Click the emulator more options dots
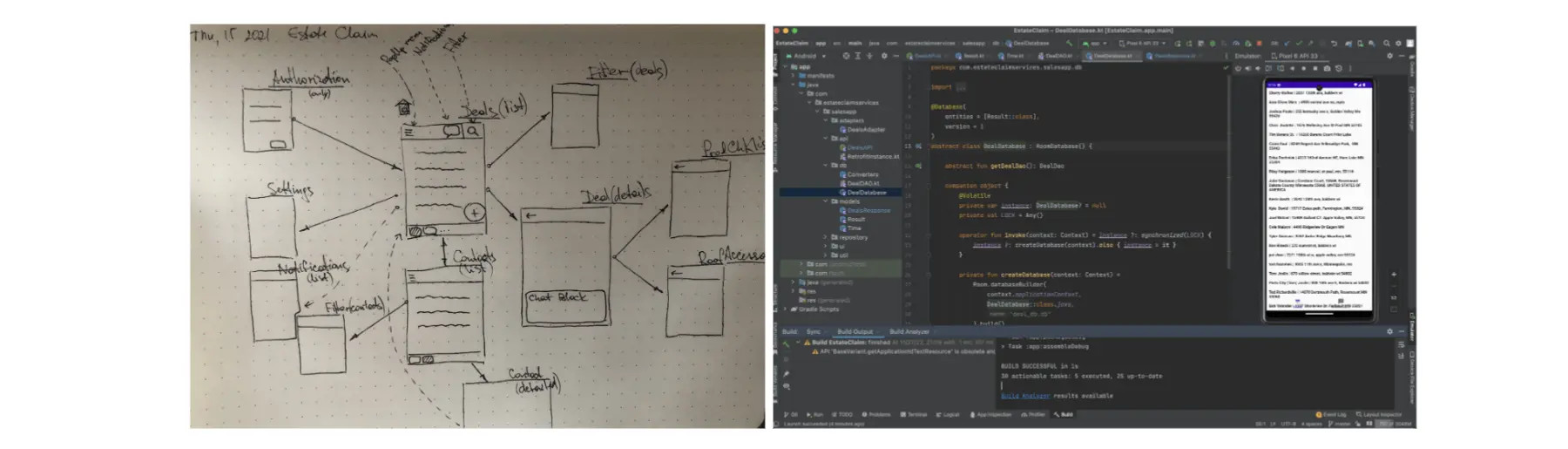The image size is (1568, 449). pyautogui.click(x=1350, y=68)
